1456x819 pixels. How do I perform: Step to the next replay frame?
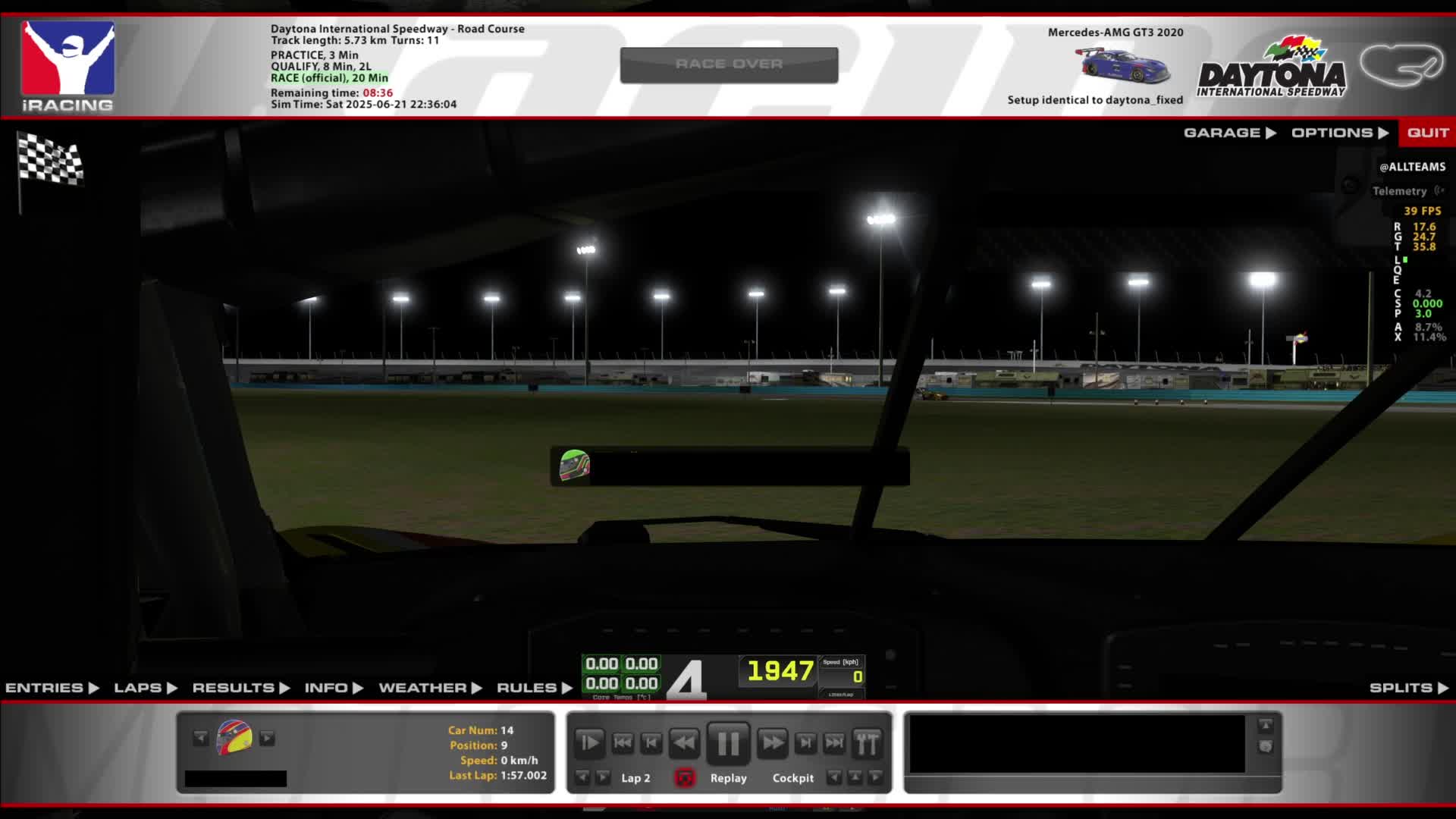[805, 743]
